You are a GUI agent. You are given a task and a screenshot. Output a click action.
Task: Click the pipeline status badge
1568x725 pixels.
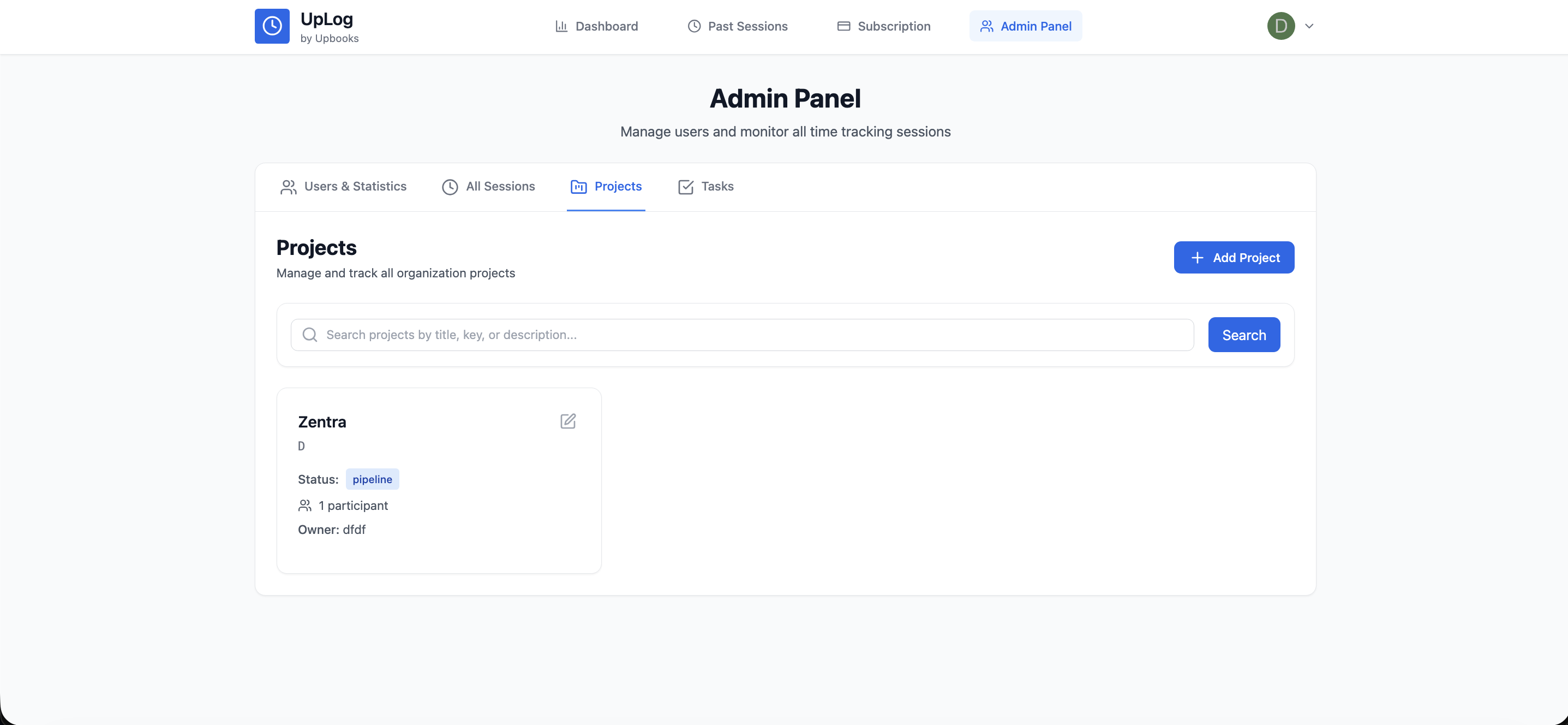pos(372,479)
